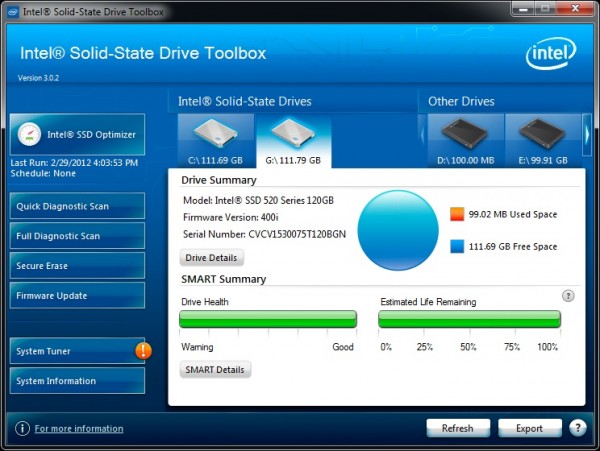This screenshot has height=451, width=600.
Task: Click the Serial Number CVCV1530075T120BGN text
Action: [x=264, y=234]
